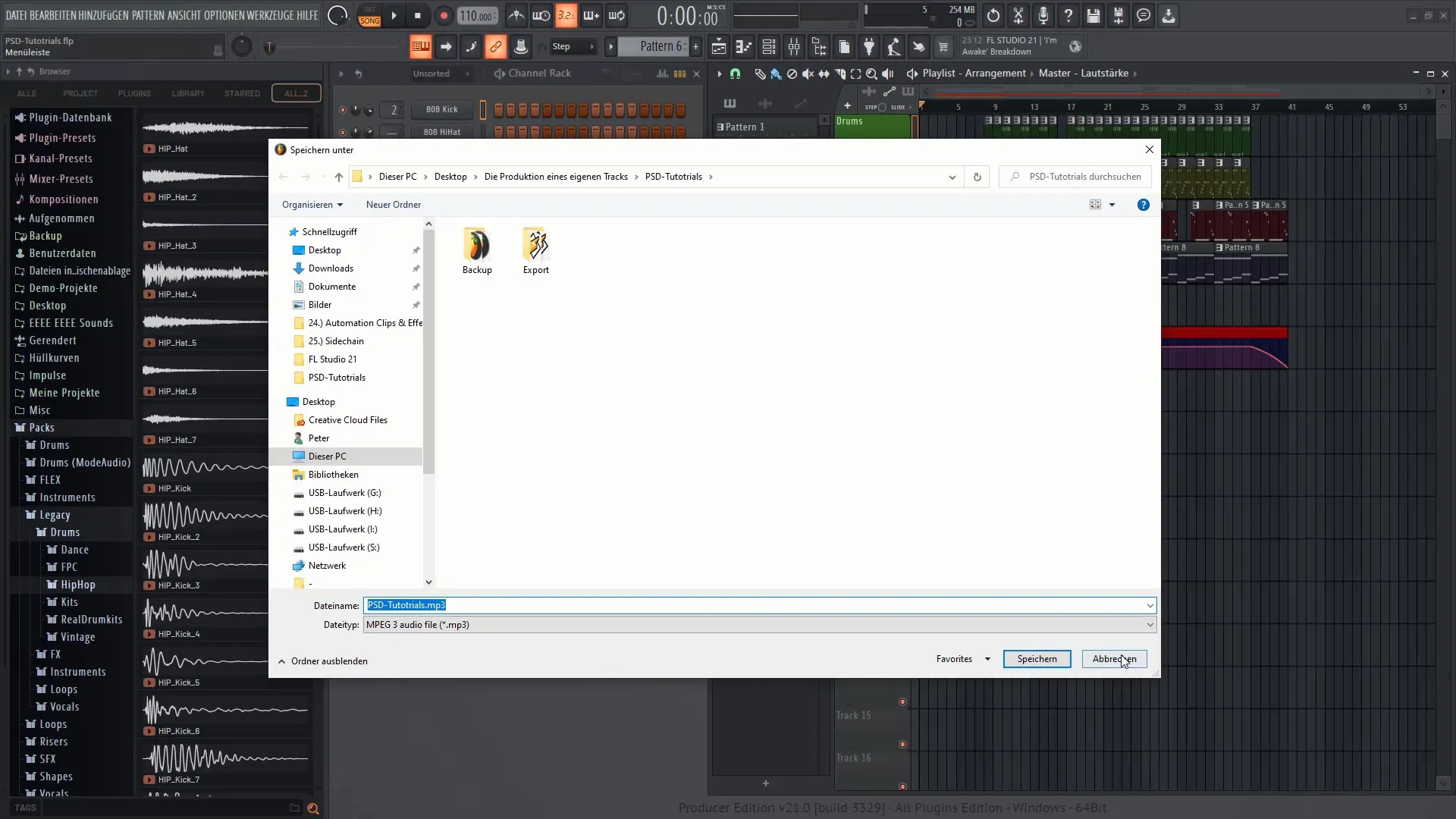Click the Pattern mode step sequencer icon
This screenshot has height=819, width=1456.
point(420,47)
